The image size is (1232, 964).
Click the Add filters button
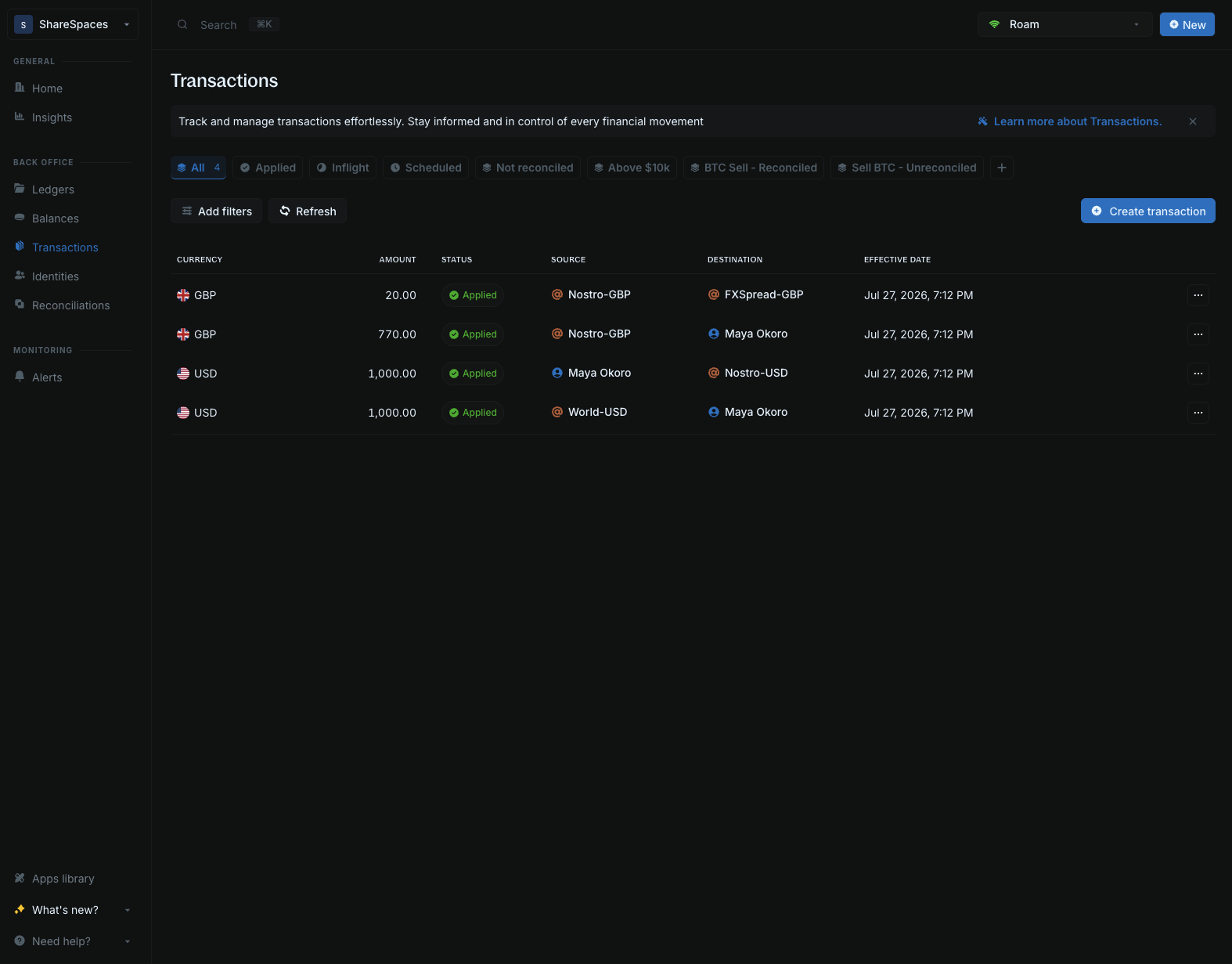coord(216,211)
